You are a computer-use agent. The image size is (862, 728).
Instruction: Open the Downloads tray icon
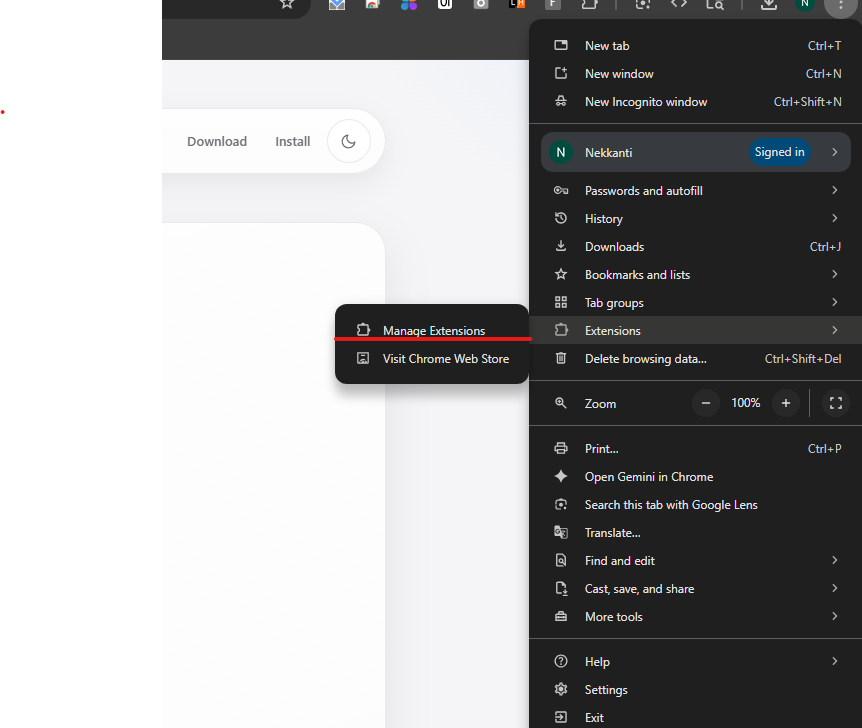[768, 7]
